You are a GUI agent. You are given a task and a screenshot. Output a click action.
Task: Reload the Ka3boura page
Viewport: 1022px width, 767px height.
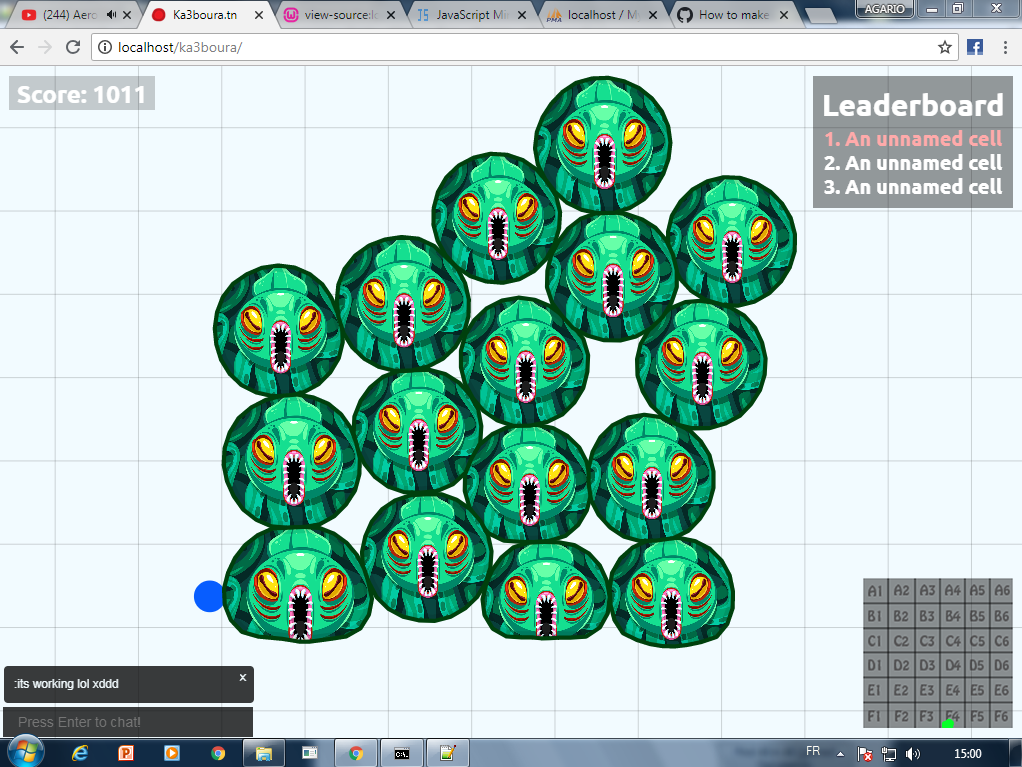pos(73,47)
